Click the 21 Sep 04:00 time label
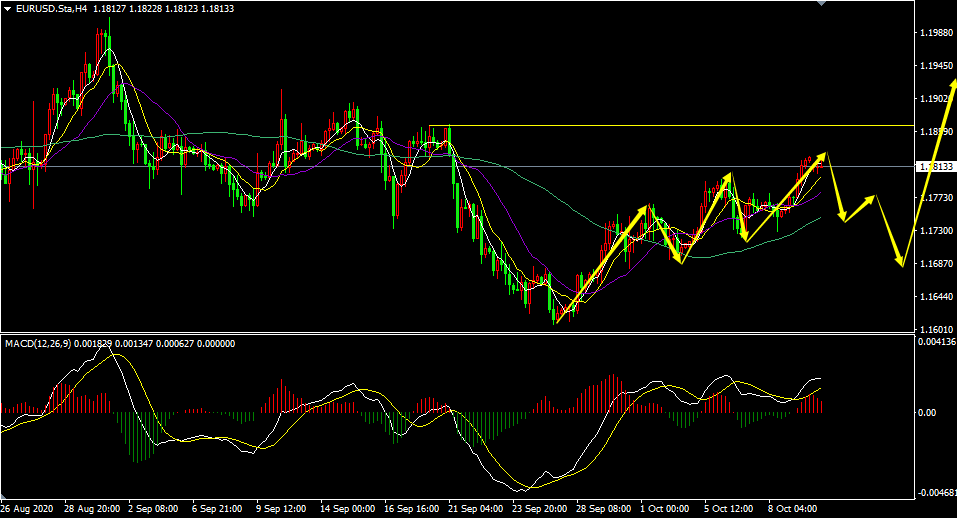The height and width of the screenshot is (518, 957). [475, 508]
